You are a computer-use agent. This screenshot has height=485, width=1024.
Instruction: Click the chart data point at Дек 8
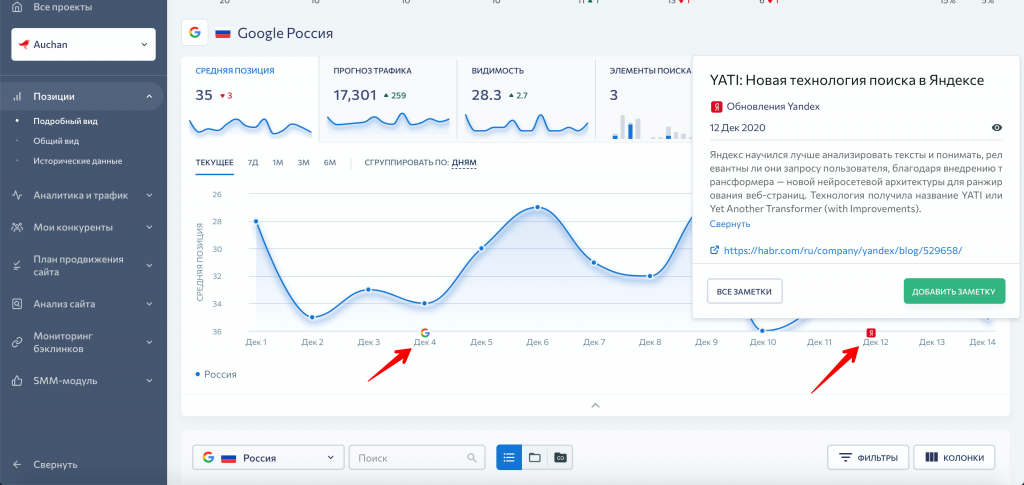(650, 276)
